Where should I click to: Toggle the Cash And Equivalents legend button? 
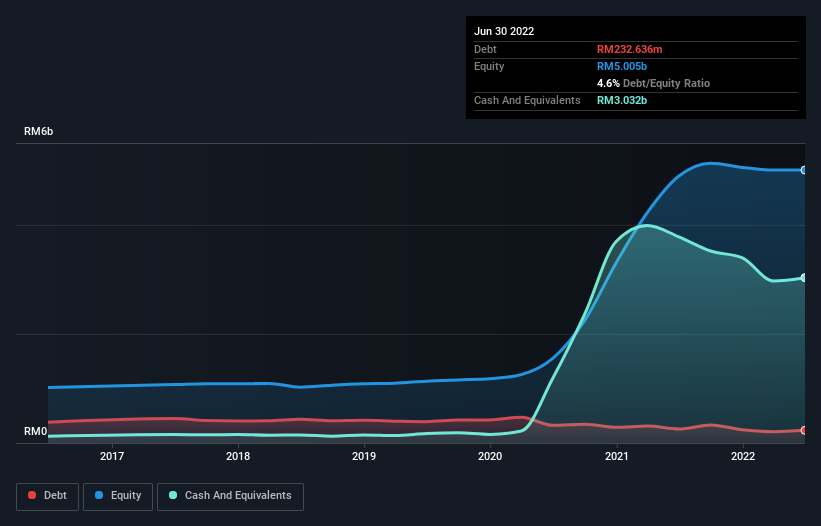pyautogui.click(x=230, y=496)
